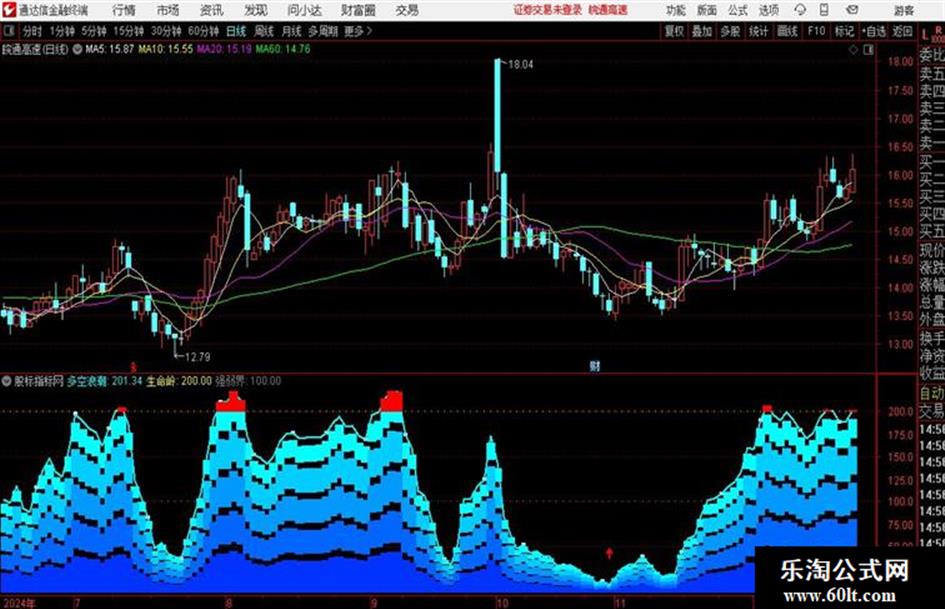
Task: Click the 叠加 toolbar button
Action: point(702,31)
